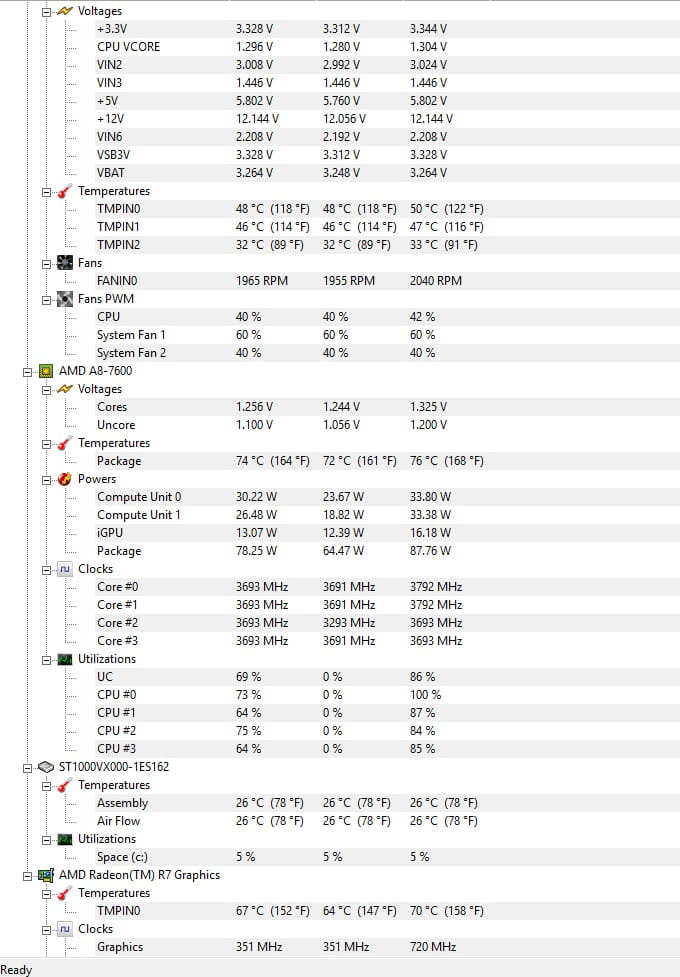Image resolution: width=680 pixels, height=977 pixels.
Task: Collapse the Powers section
Action: (46, 479)
